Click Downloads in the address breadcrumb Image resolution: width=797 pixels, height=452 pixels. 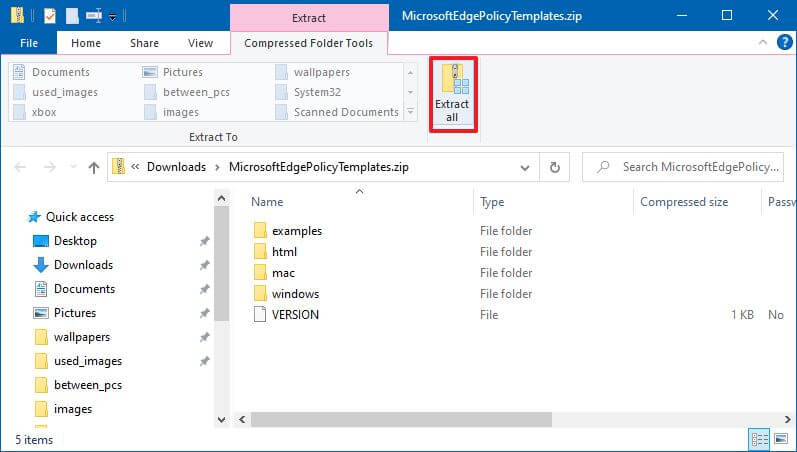(176, 167)
